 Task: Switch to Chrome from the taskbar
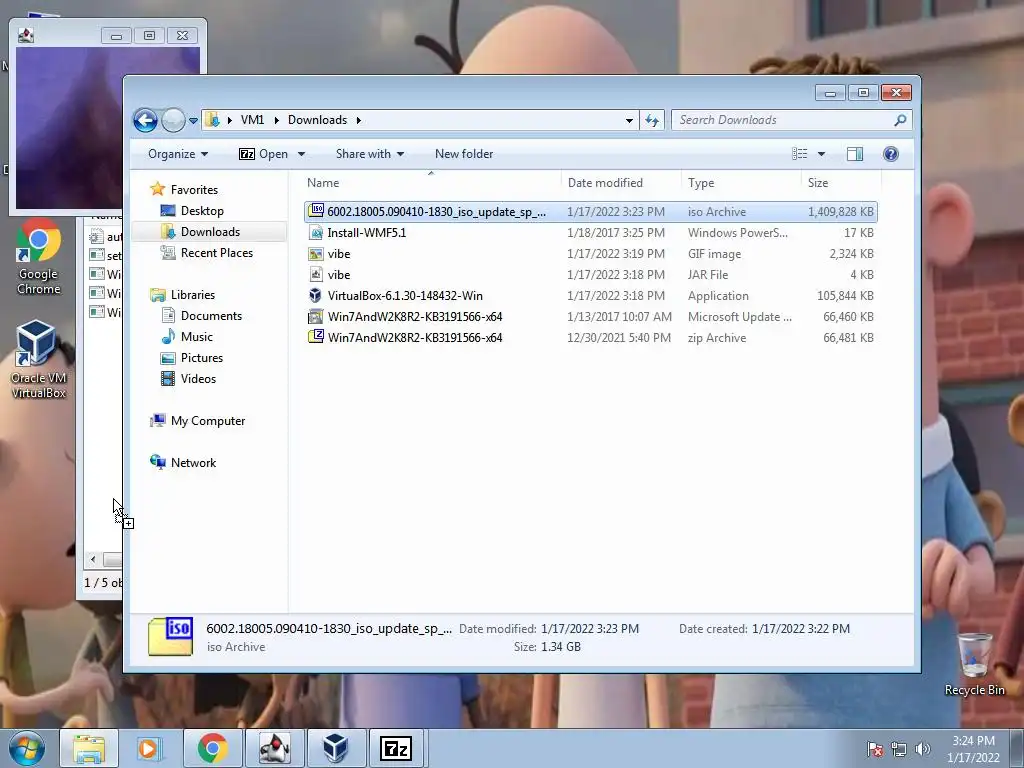click(x=213, y=748)
